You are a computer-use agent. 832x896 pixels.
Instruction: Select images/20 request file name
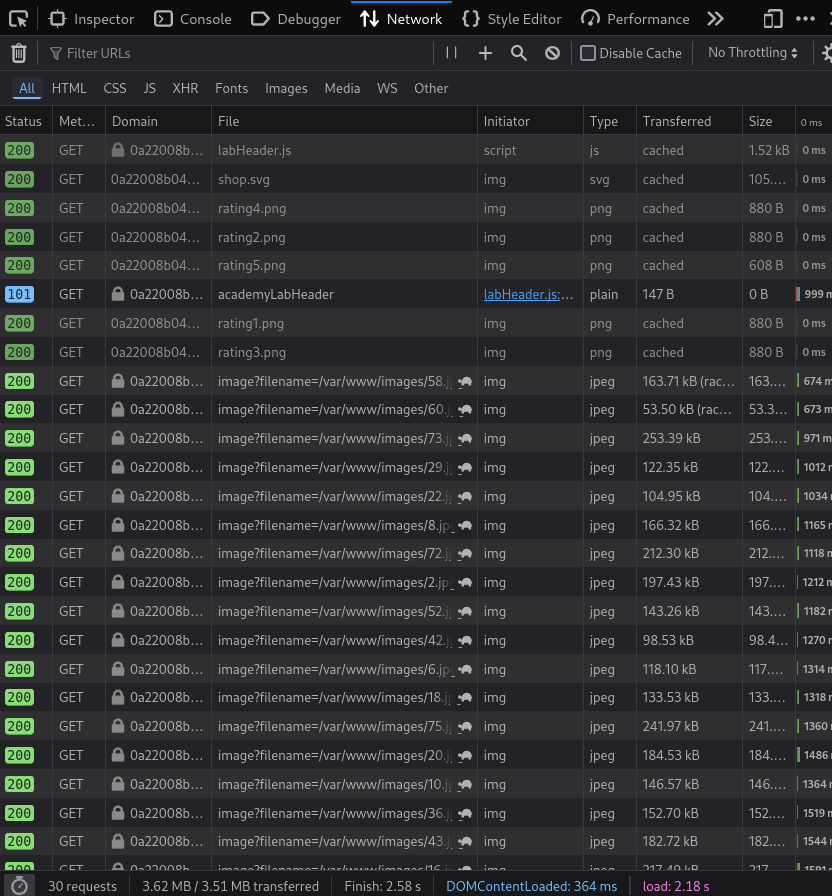pyautogui.click(x=334, y=755)
